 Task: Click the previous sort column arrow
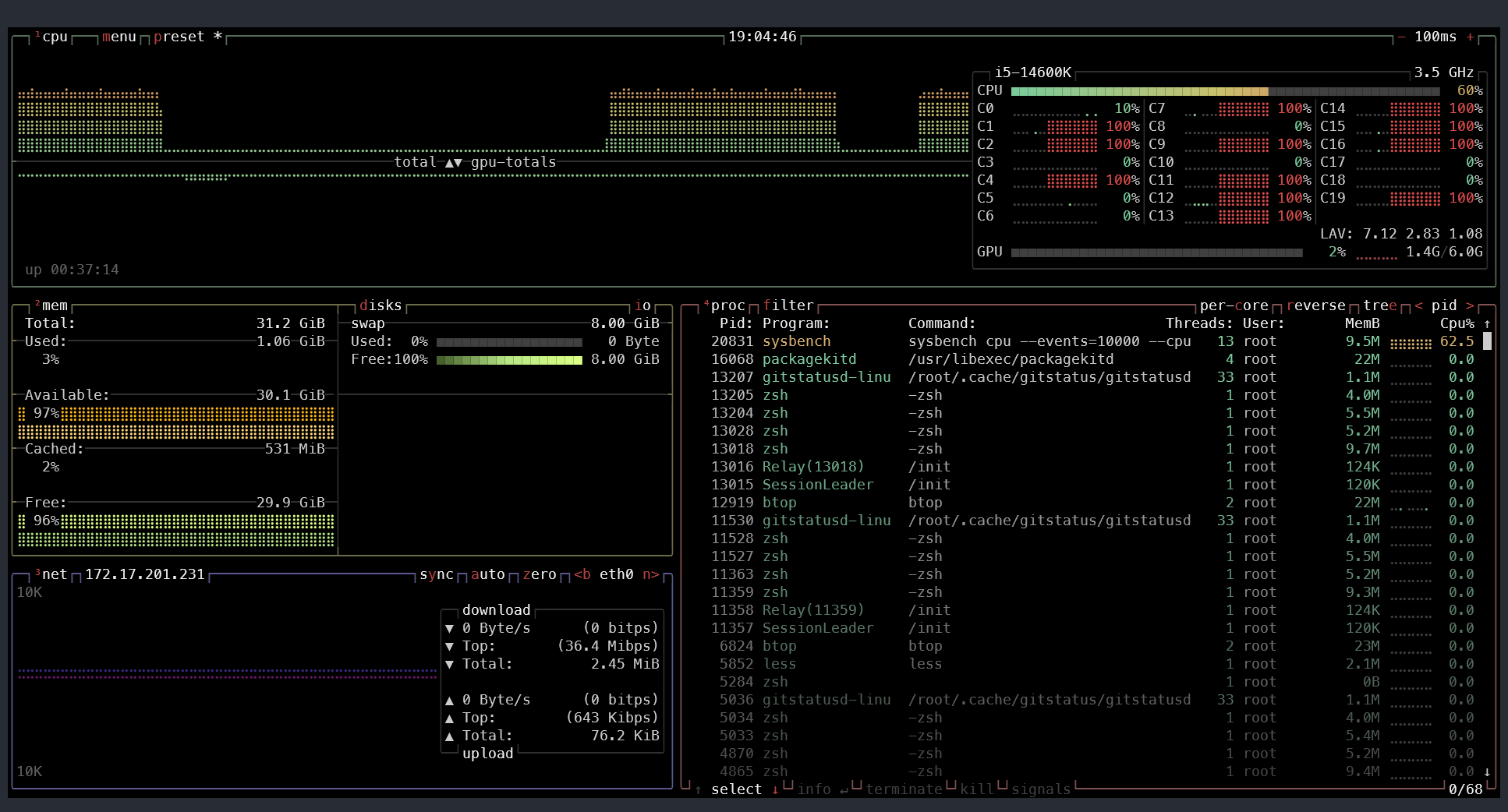pyautogui.click(x=1418, y=306)
